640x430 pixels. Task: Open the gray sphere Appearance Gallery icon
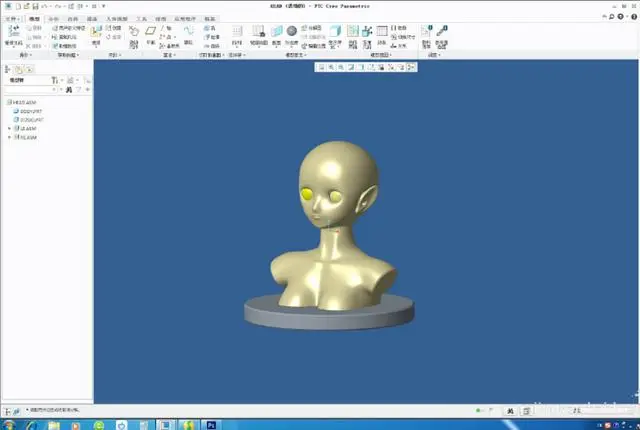pos(291,31)
